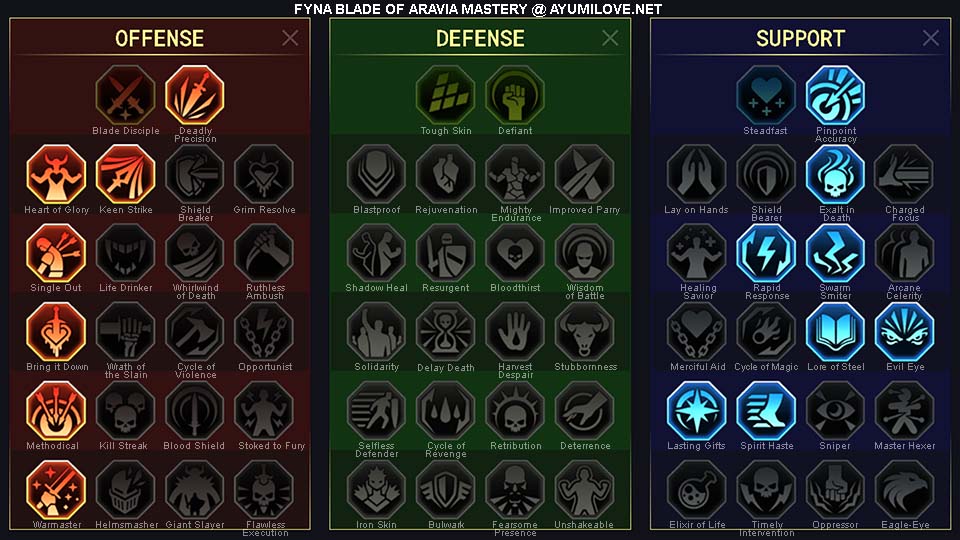Image resolution: width=960 pixels, height=540 pixels.
Task: Select the Lasting Gifts mastery
Action: 696,411
